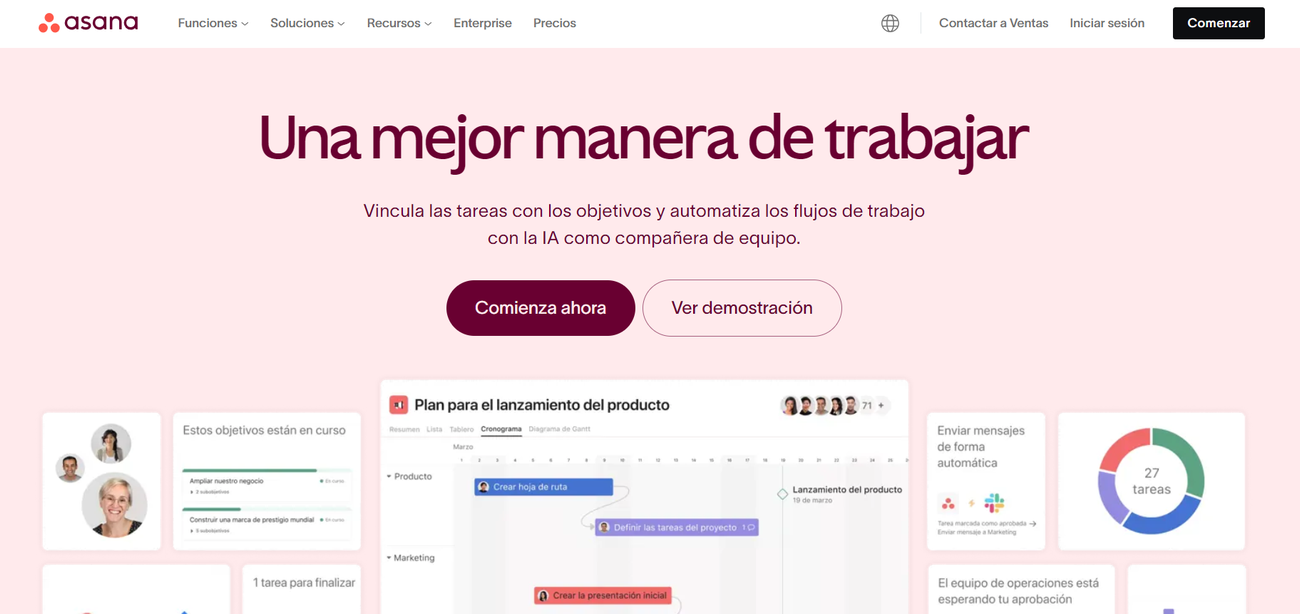Click the 'Comienza ahora' button
The width and height of the screenshot is (1300, 614).
(x=540, y=308)
